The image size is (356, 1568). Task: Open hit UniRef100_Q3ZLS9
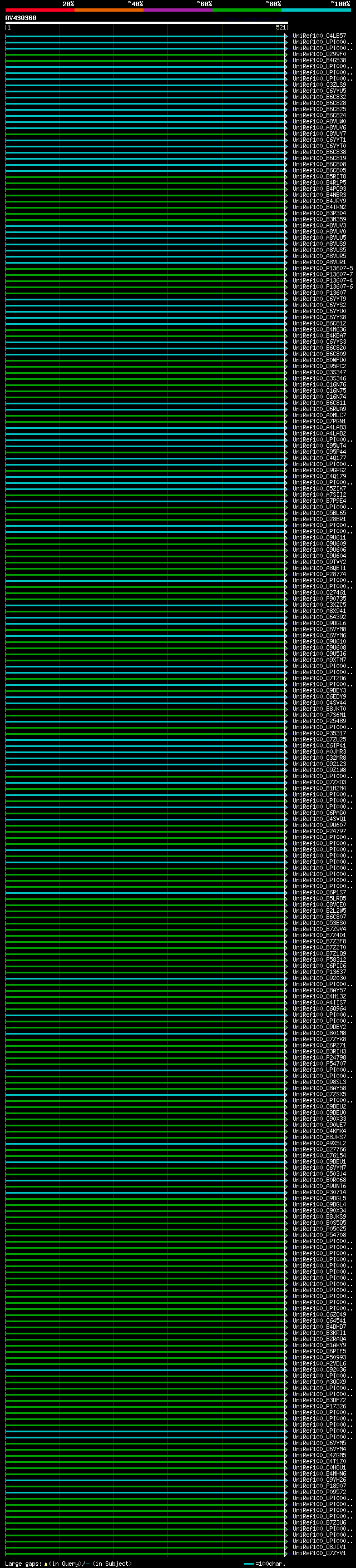pyautogui.click(x=319, y=85)
